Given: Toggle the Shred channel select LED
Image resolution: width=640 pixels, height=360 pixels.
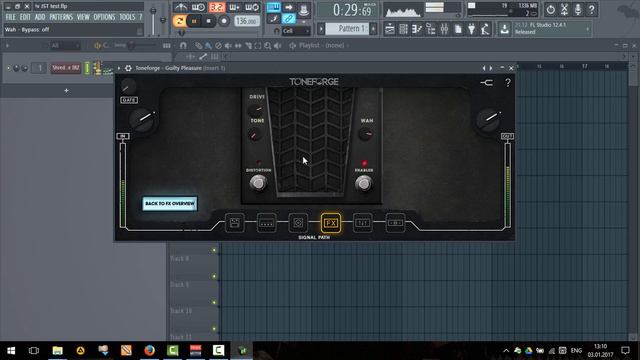Looking at the screenshot, I should (x=87, y=68).
